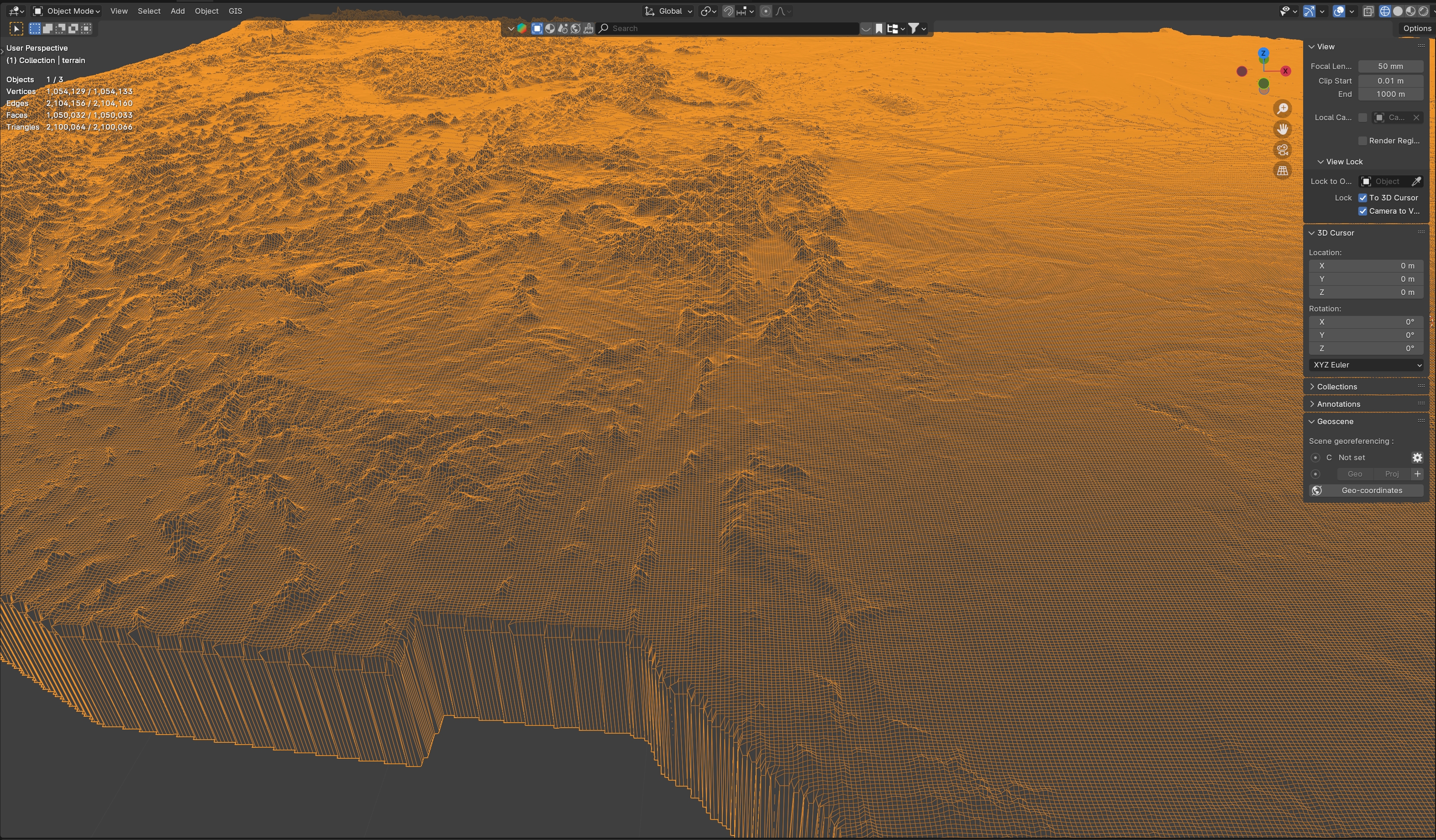Image resolution: width=1436 pixels, height=840 pixels.
Task: Toggle camera view icon
Action: click(1282, 150)
